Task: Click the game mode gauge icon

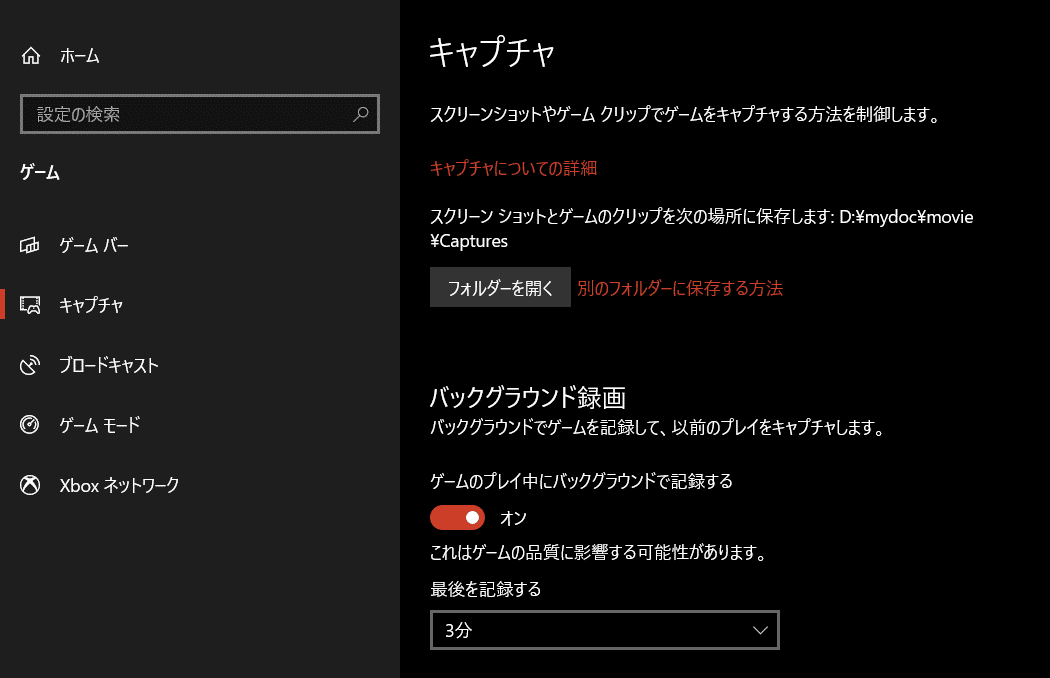Action: (30, 425)
